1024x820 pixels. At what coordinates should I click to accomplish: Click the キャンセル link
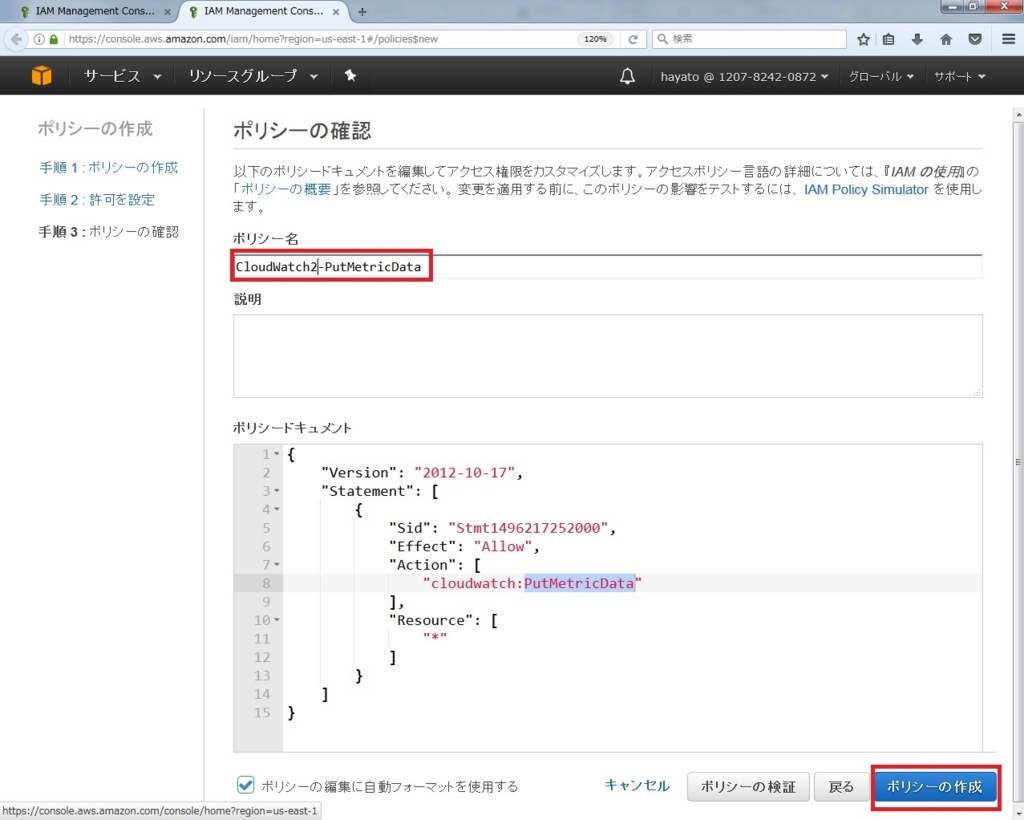coord(637,785)
